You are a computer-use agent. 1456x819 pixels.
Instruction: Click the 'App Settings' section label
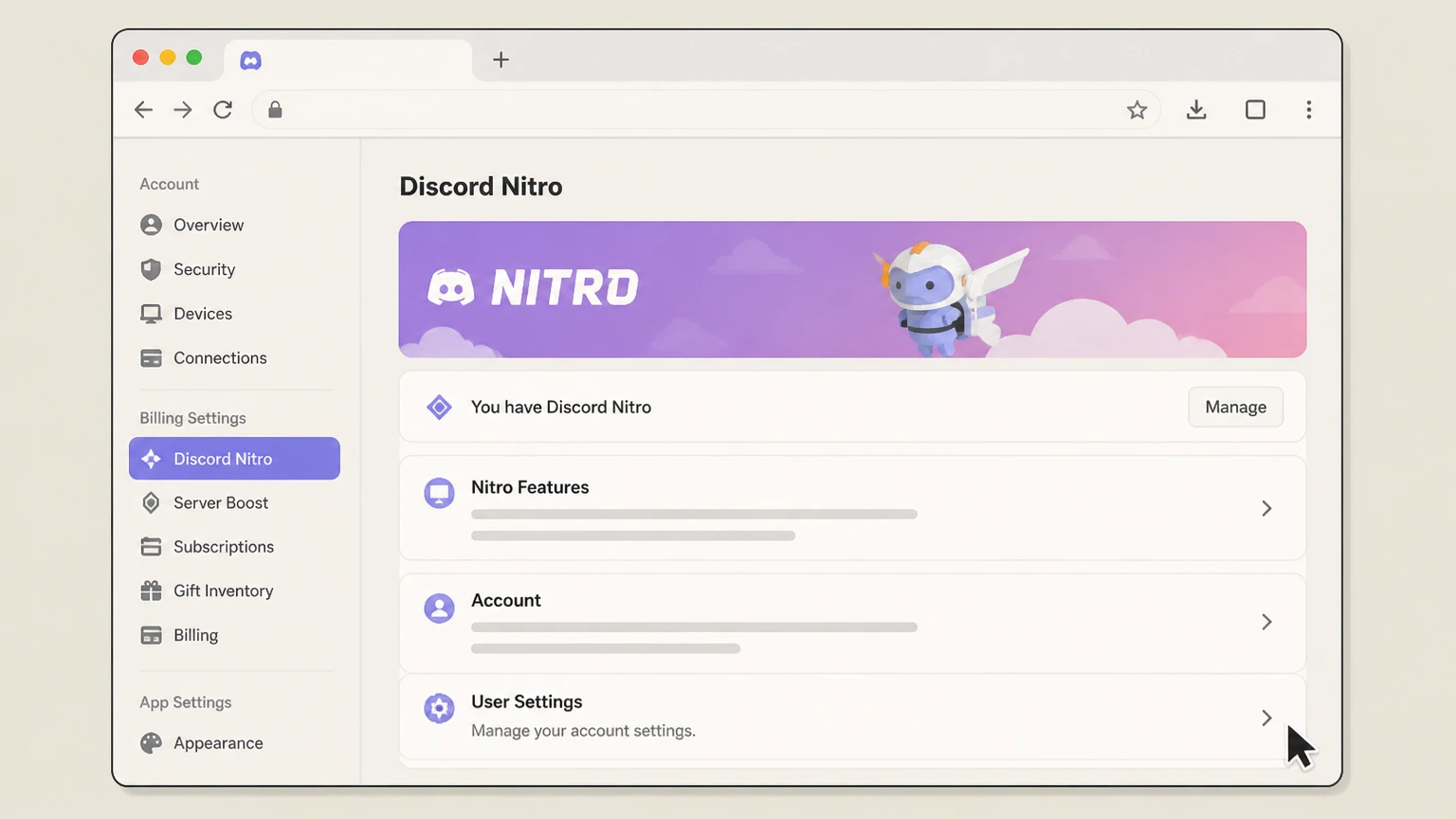click(186, 702)
